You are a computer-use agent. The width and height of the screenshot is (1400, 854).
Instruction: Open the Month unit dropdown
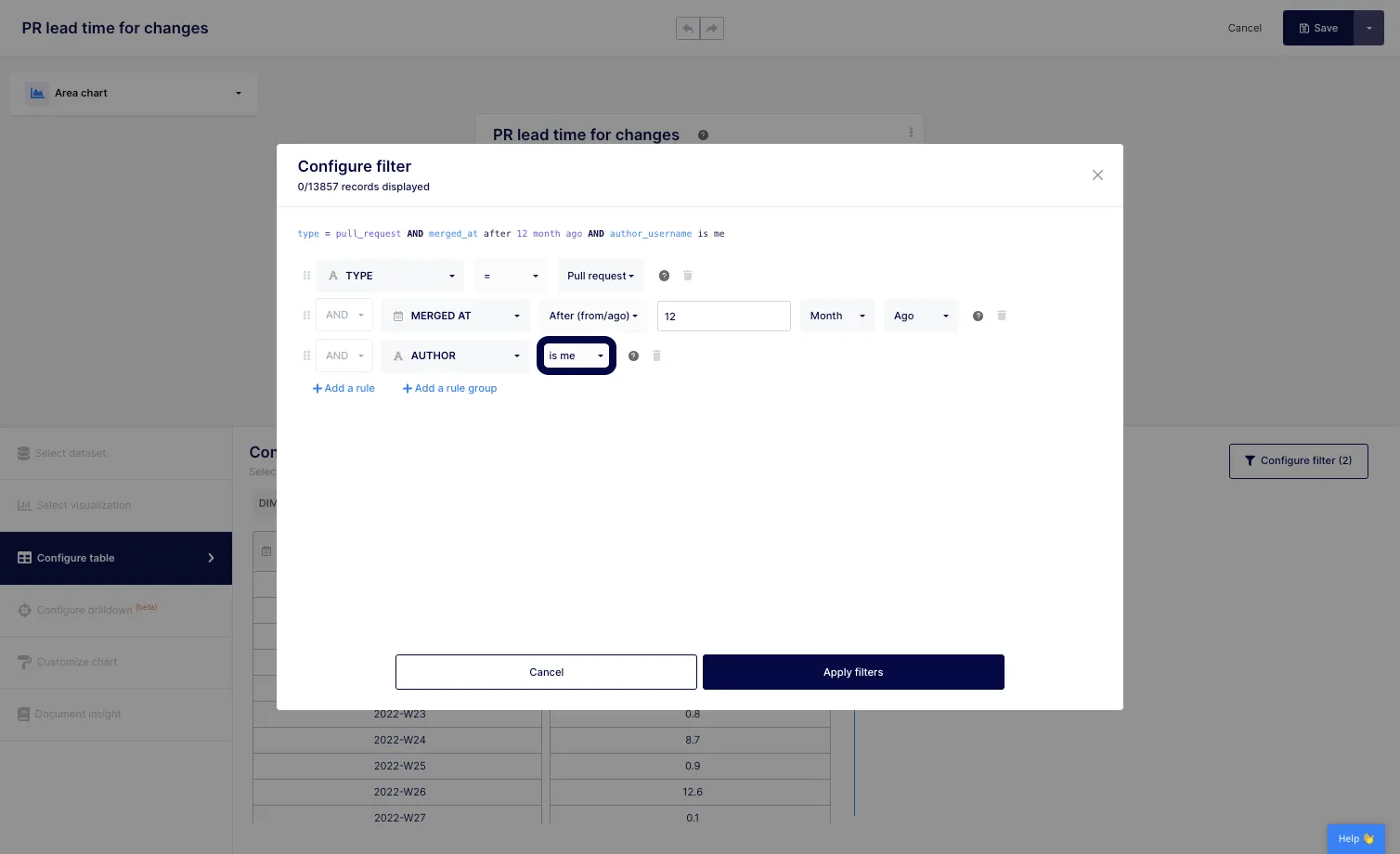click(836, 316)
